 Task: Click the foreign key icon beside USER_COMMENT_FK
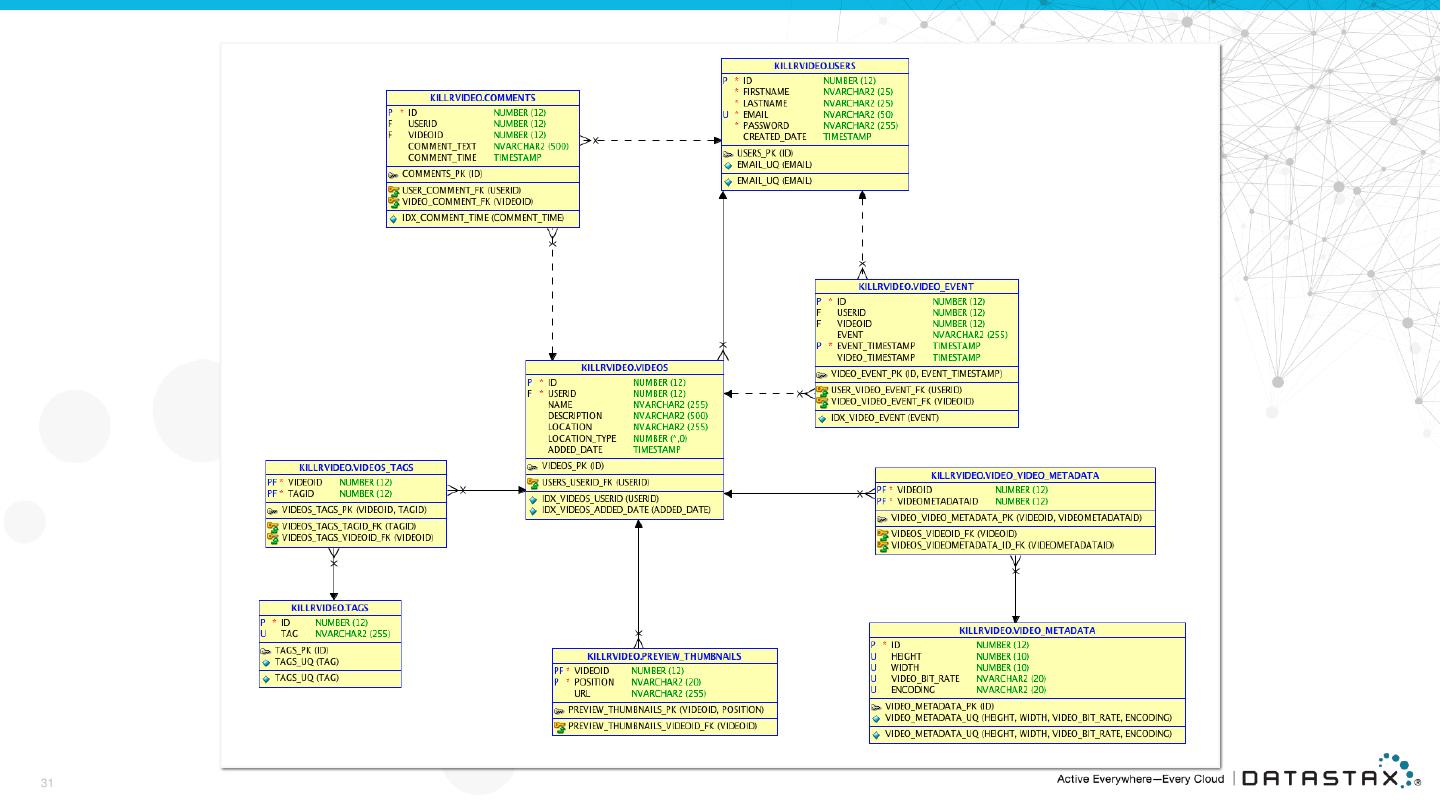pos(394,190)
